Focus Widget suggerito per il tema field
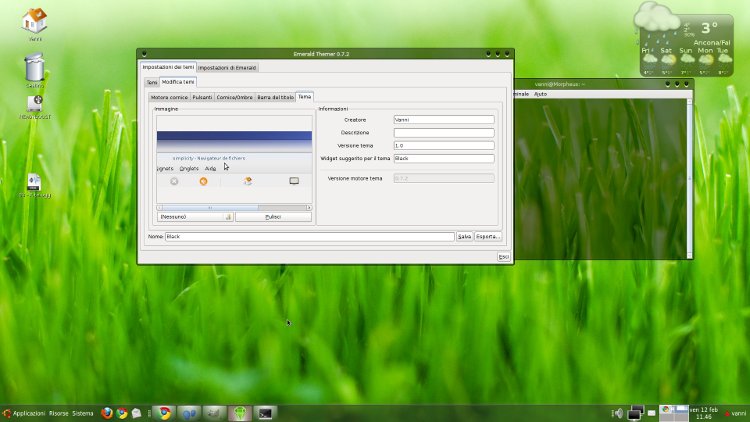The width and height of the screenshot is (750, 422). point(444,158)
